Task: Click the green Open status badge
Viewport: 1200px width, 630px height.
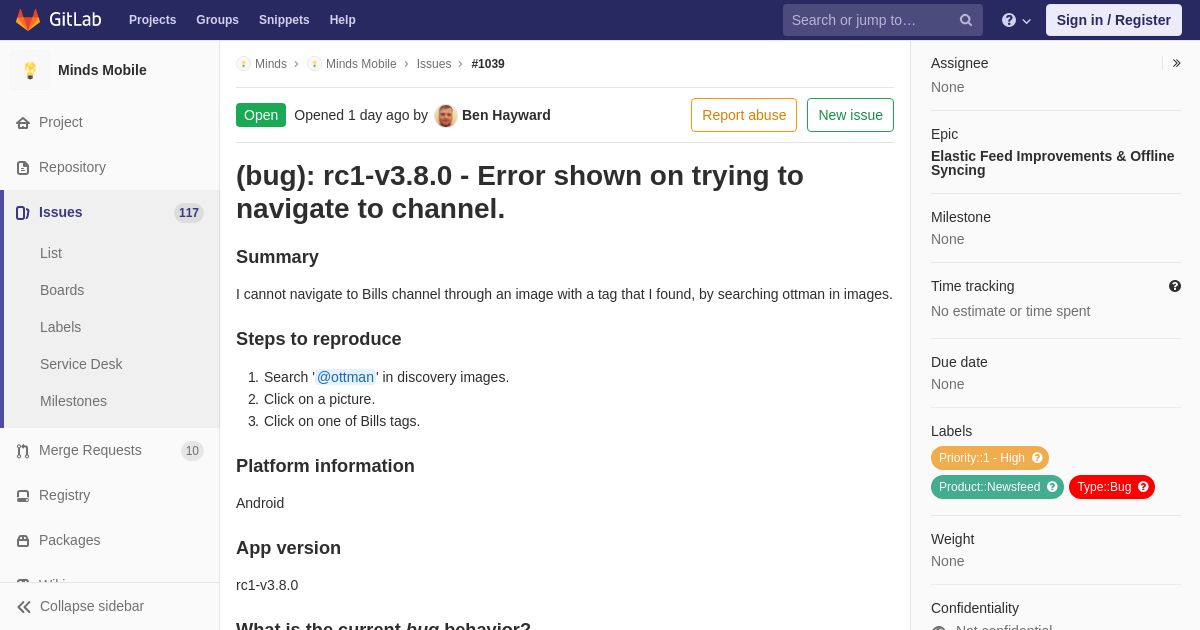Action: (x=261, y=115)
